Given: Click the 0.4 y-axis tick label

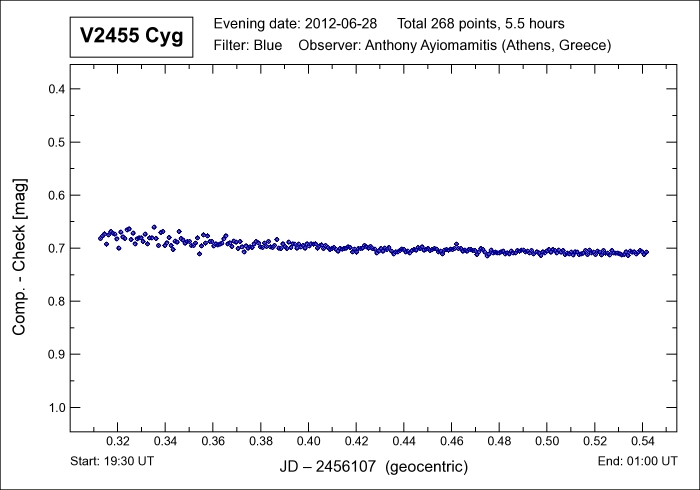Looking at the screenshot, I should [x=57, y=89].
